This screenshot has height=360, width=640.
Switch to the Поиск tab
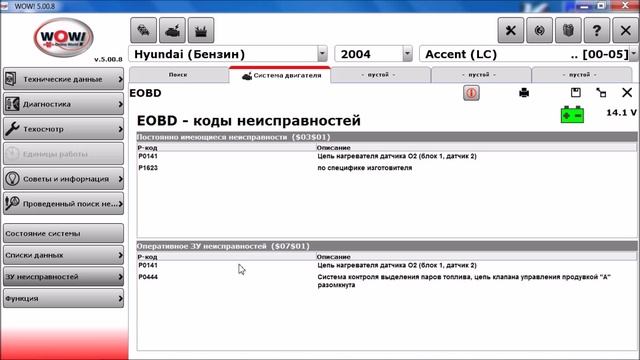pyautogui.click(x=178, y=75)
